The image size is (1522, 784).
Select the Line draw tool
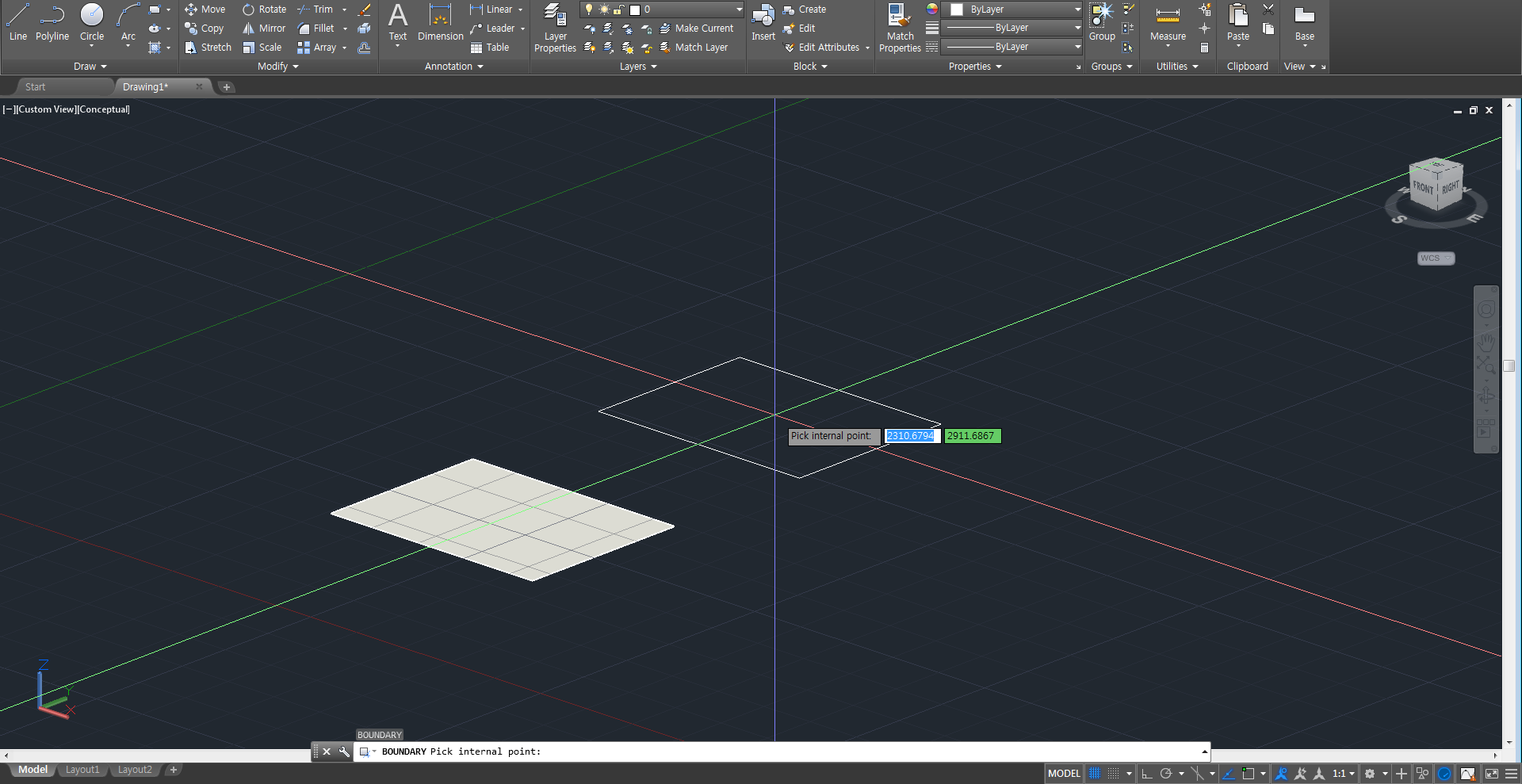pyautogui.click(x=18, y=22)
